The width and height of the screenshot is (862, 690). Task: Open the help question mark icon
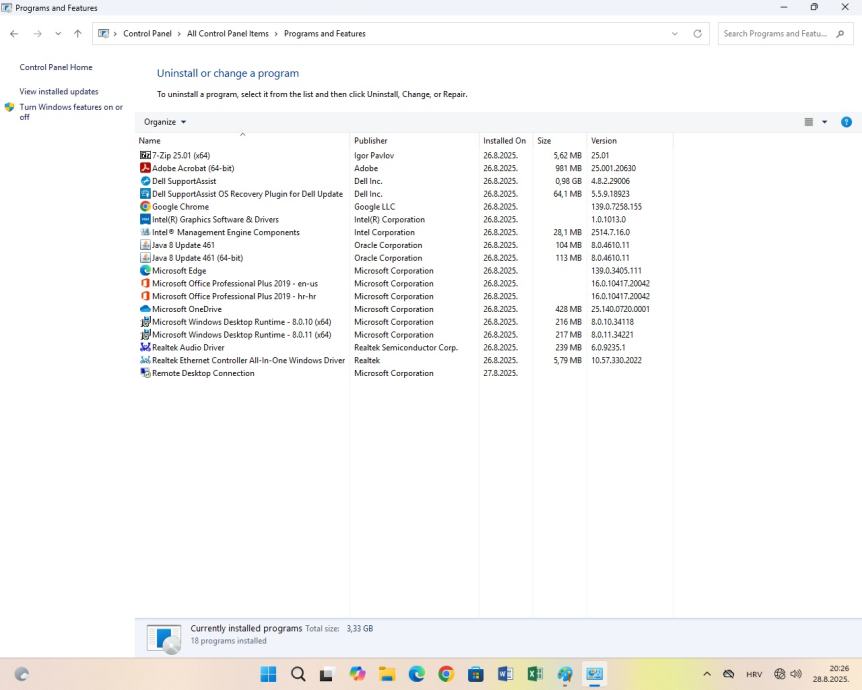coord(846,122)
